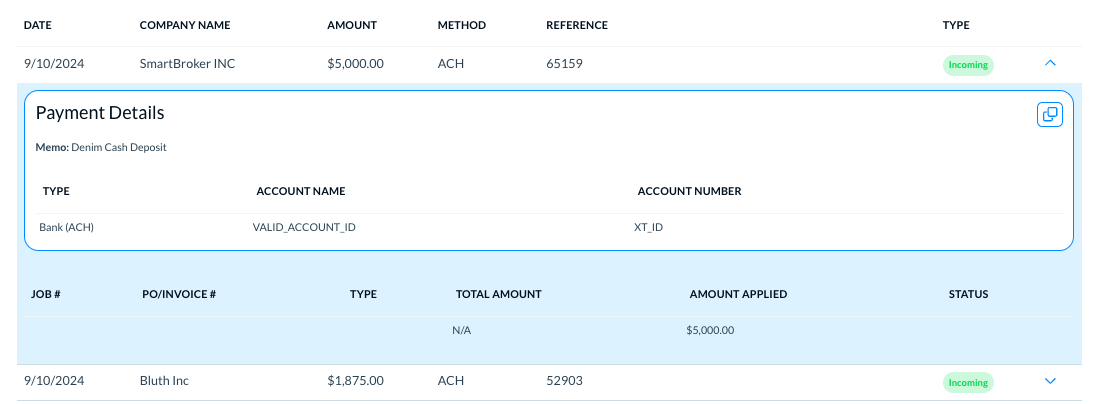Copy payment details using the copy icon
1098x404 pixels.
[x=1049, y=114]
